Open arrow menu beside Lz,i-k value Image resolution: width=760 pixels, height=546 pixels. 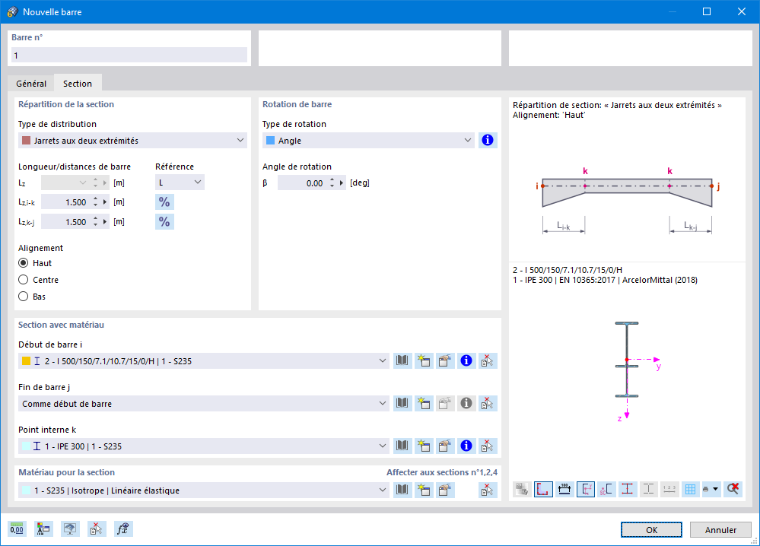105,202
